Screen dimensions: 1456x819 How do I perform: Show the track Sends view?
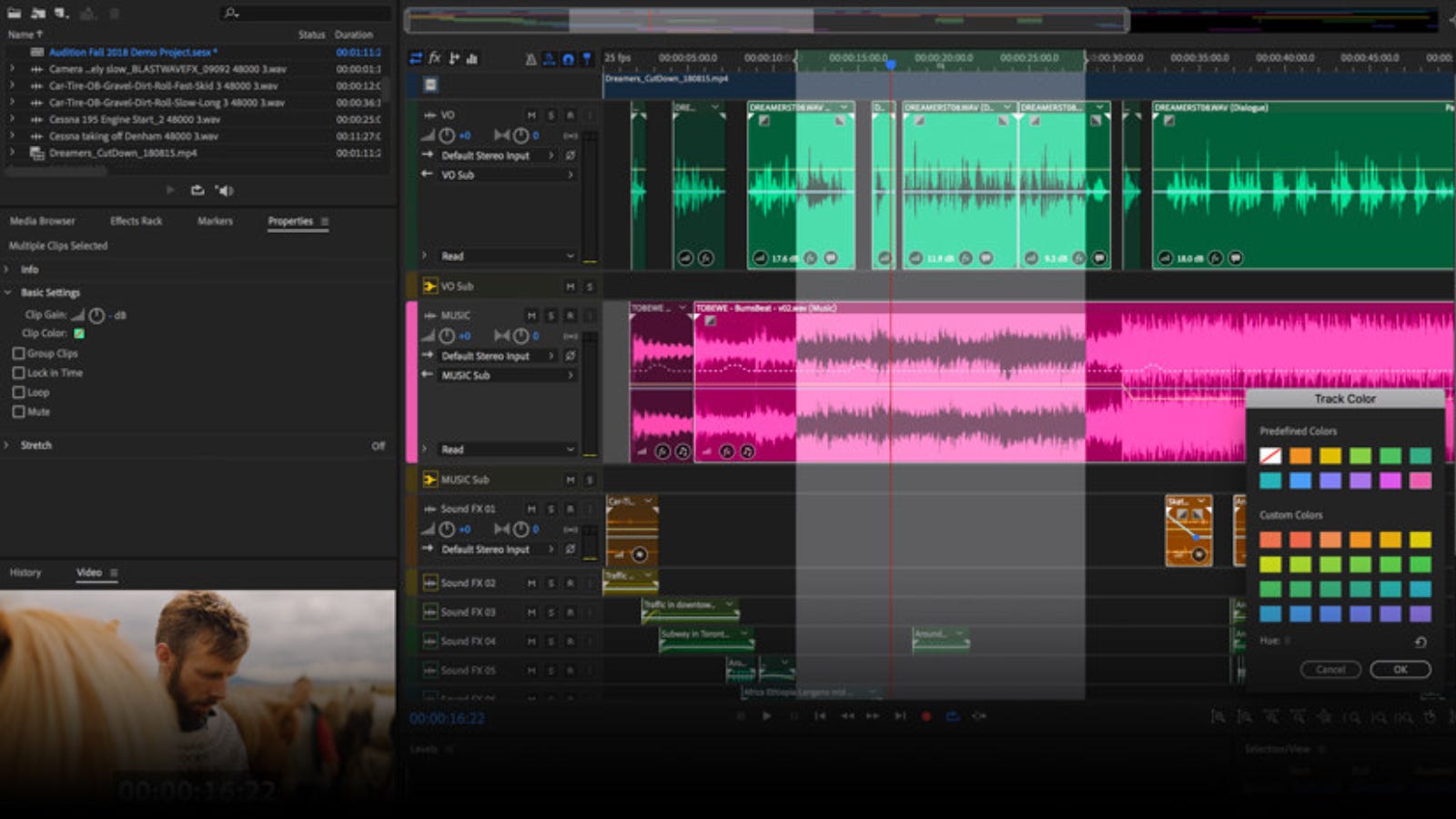453,58
